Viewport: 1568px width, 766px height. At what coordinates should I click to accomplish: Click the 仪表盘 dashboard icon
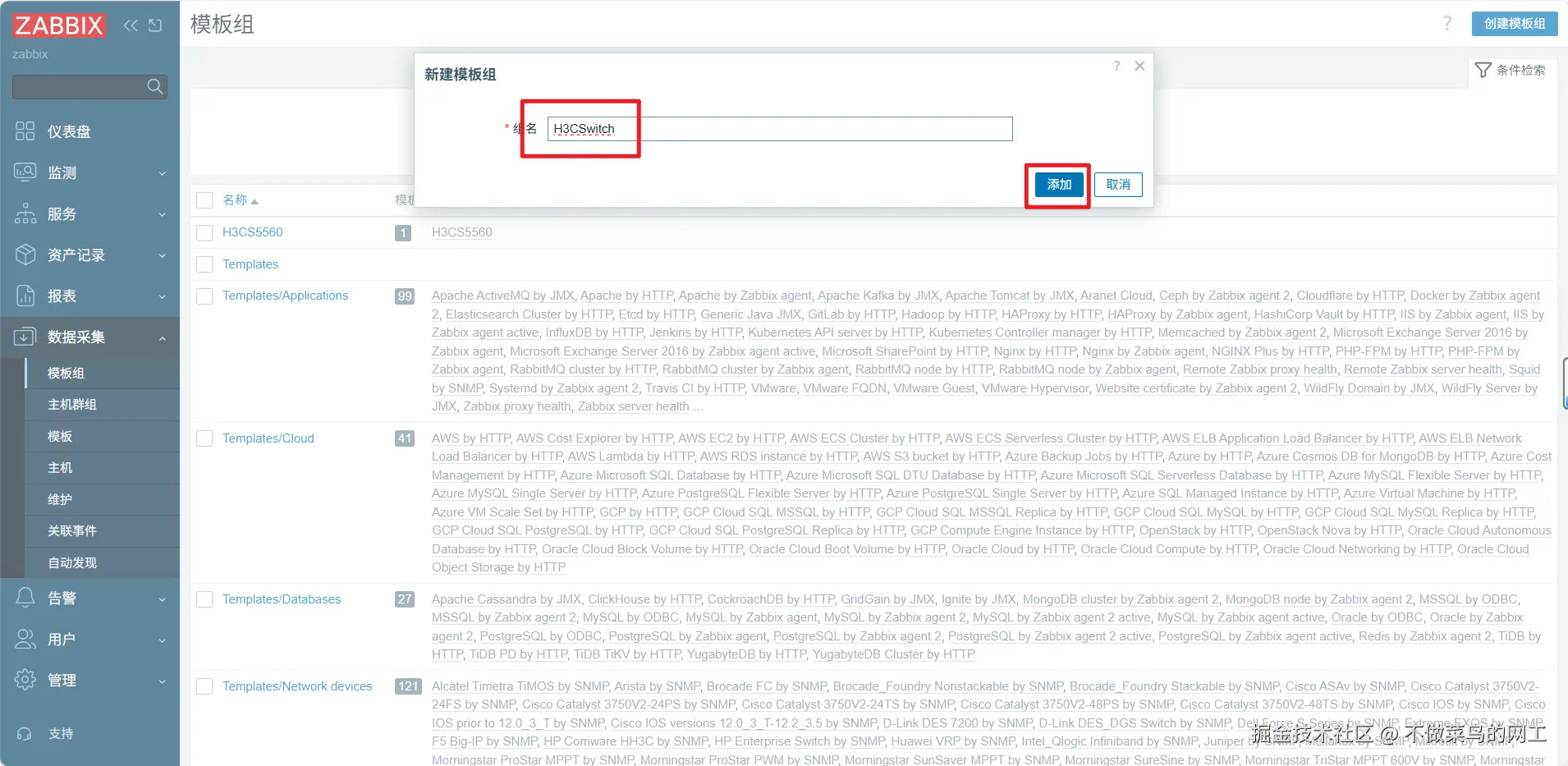coord(25,131)
